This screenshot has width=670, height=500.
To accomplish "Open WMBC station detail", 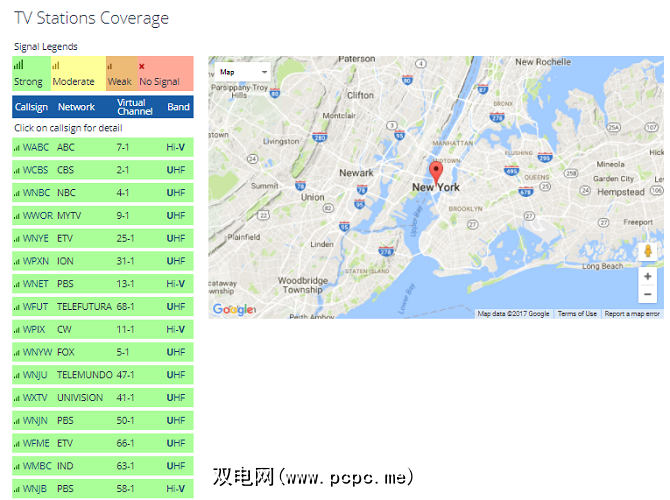I will (37, 466).
